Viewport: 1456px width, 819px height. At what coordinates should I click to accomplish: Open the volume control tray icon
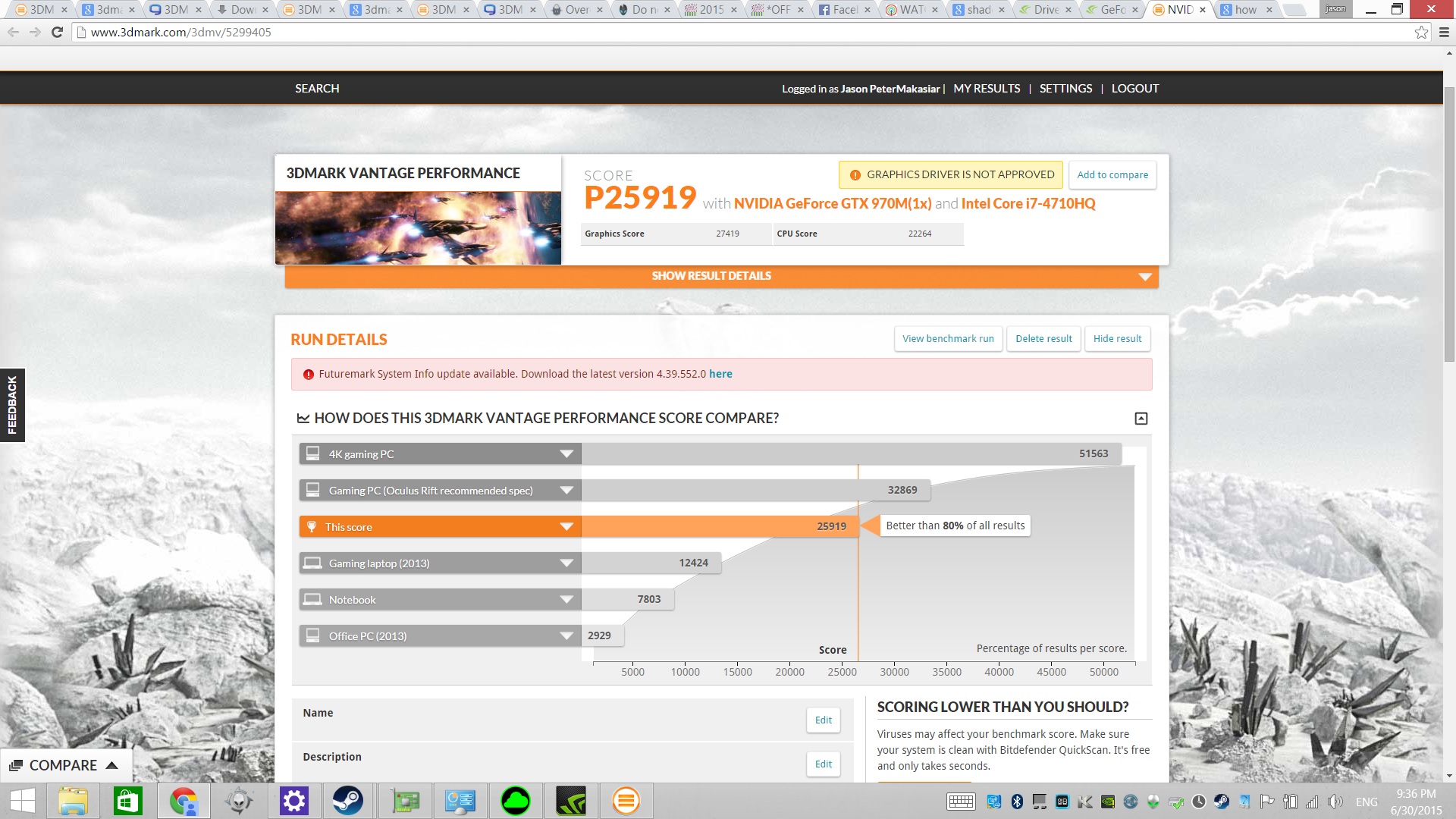pyautogui.click(x=1335, y=802)
